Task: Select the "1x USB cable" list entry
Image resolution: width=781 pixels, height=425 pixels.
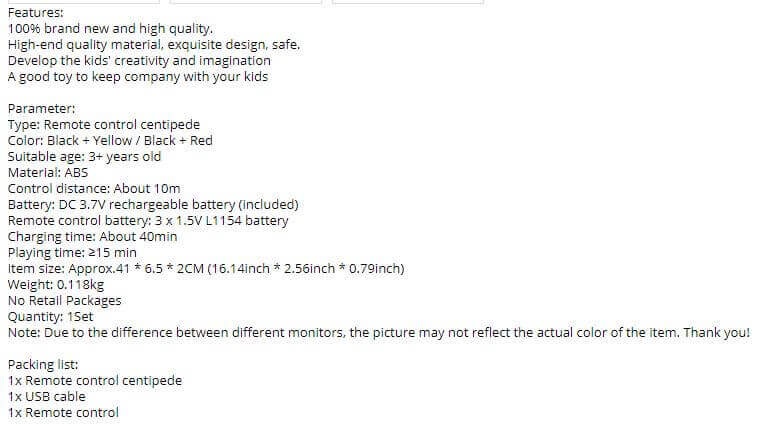Action: tap(47, 396)
